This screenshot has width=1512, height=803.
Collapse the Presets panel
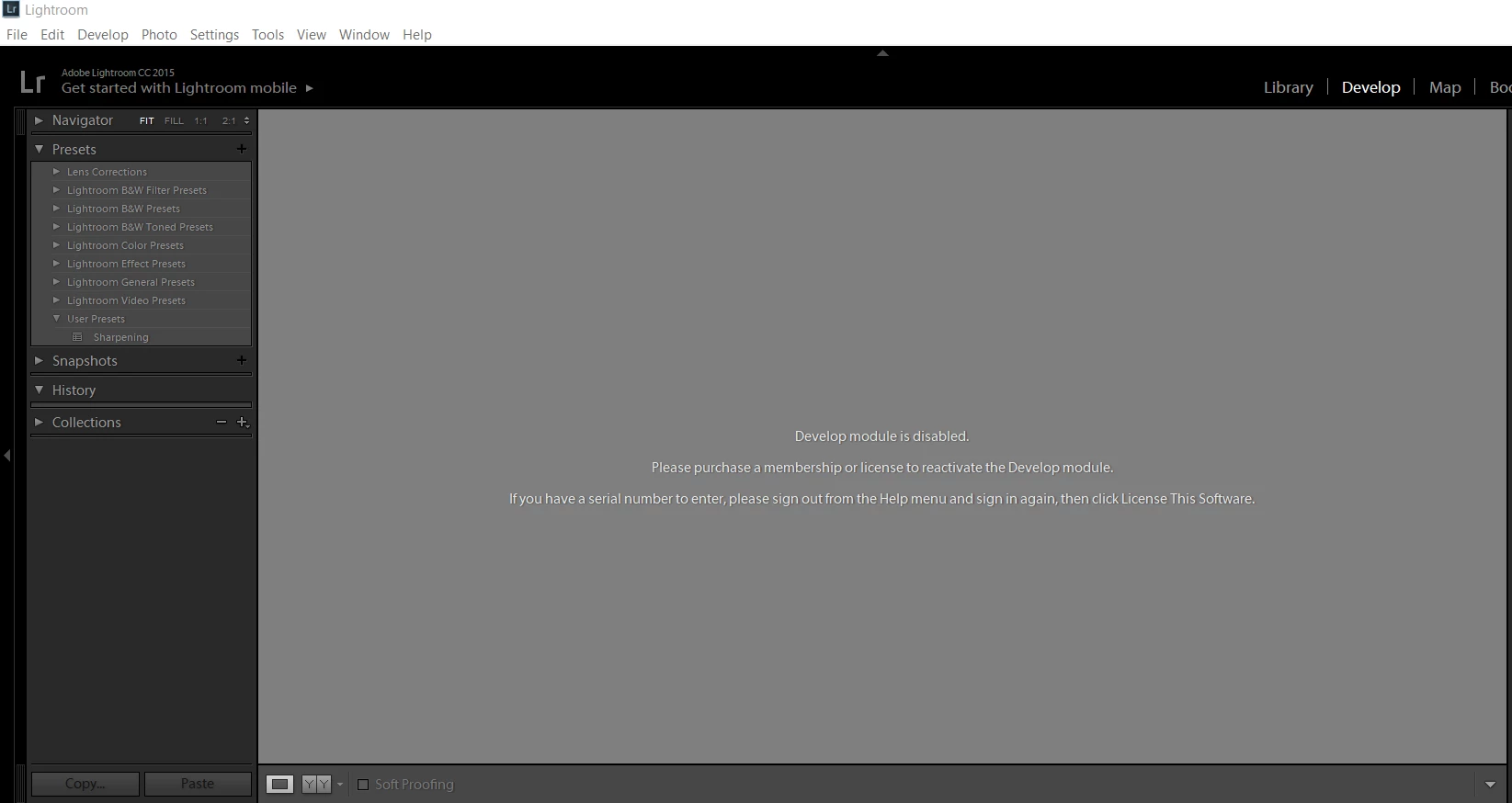pos(39,149)
